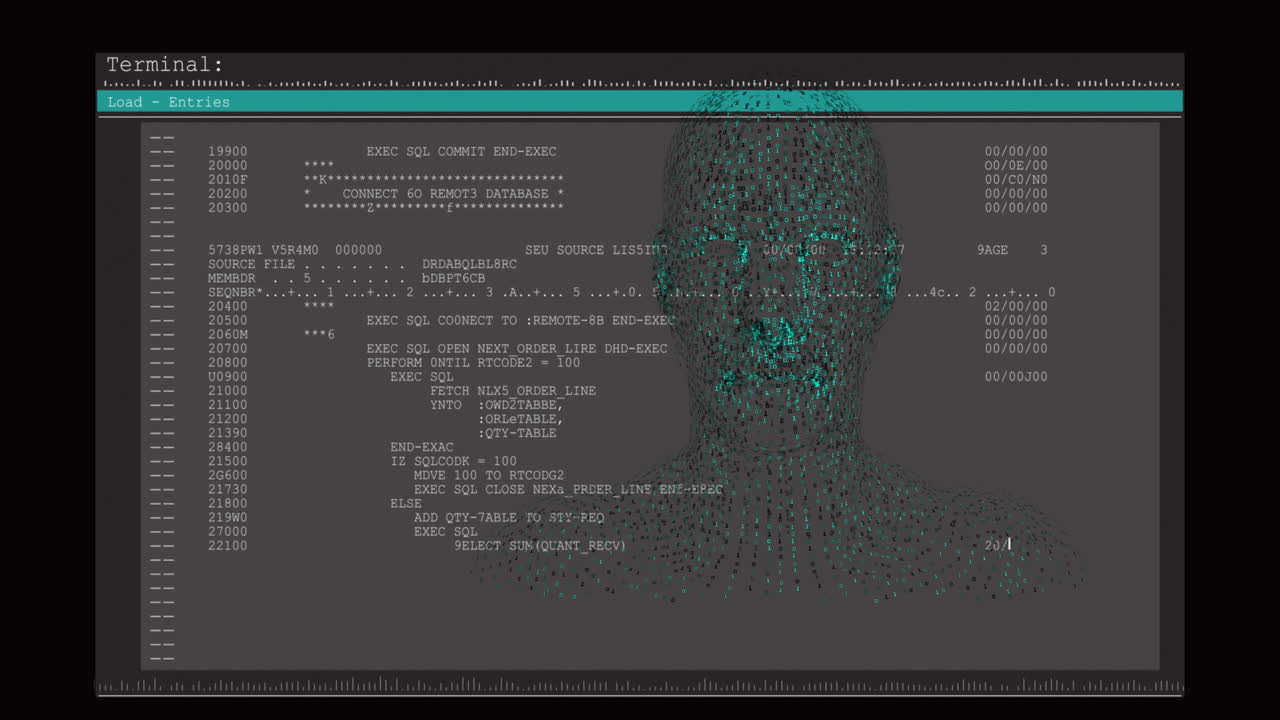Viewport: 1280px width, 720px height.
Task: Select line number 219W0
Action: pyautogui.click(x=228, y=516)
